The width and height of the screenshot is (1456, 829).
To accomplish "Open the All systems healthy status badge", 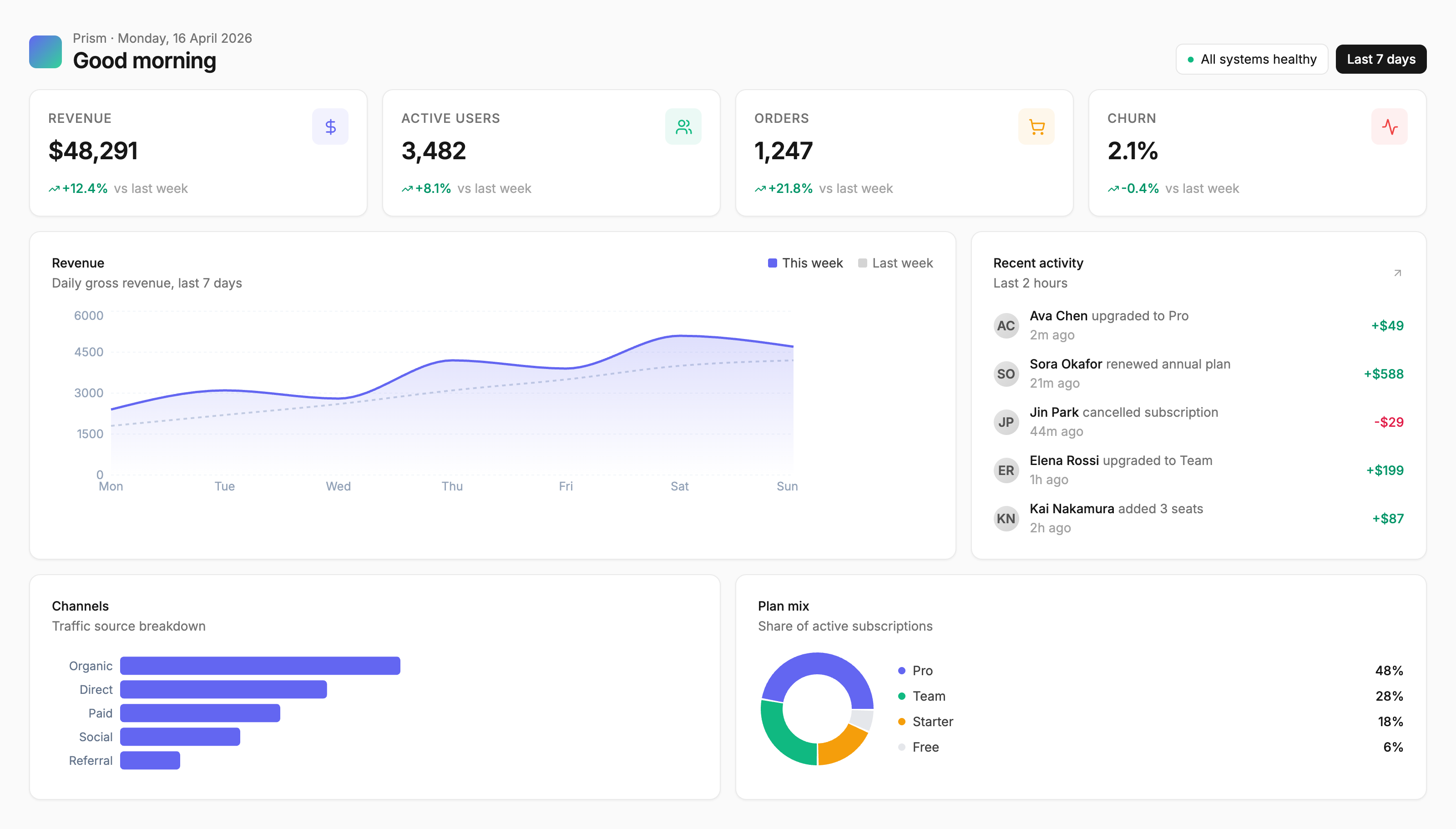I will [x=1251, y=59].
